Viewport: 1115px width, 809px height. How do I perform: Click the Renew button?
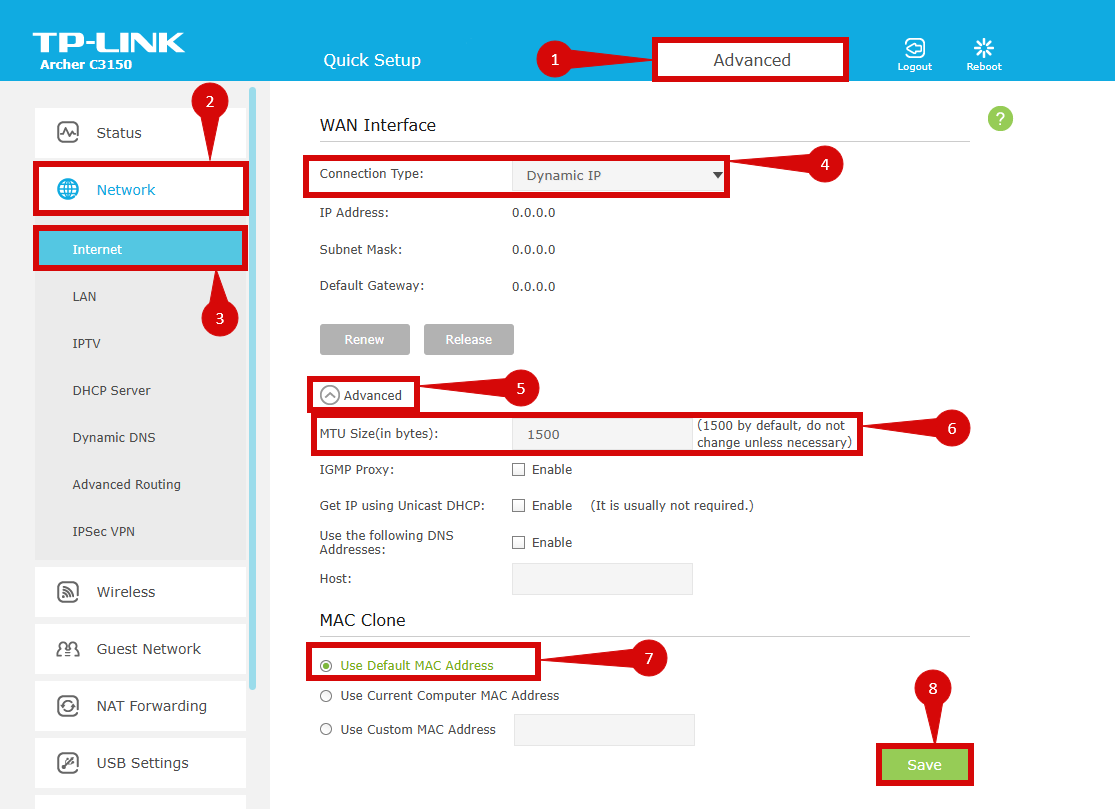(x=364, y=340)
